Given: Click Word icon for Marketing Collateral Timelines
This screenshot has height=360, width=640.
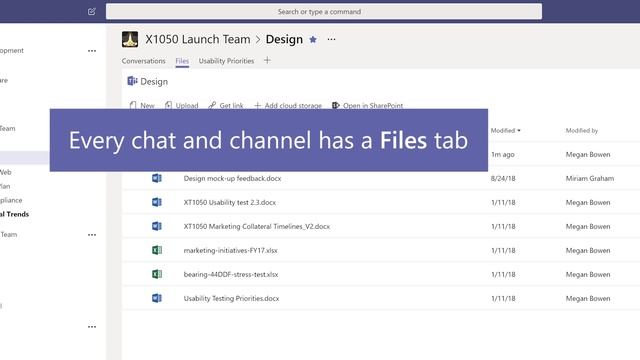Looking at the screenshot, I should [x=157, y=226].
